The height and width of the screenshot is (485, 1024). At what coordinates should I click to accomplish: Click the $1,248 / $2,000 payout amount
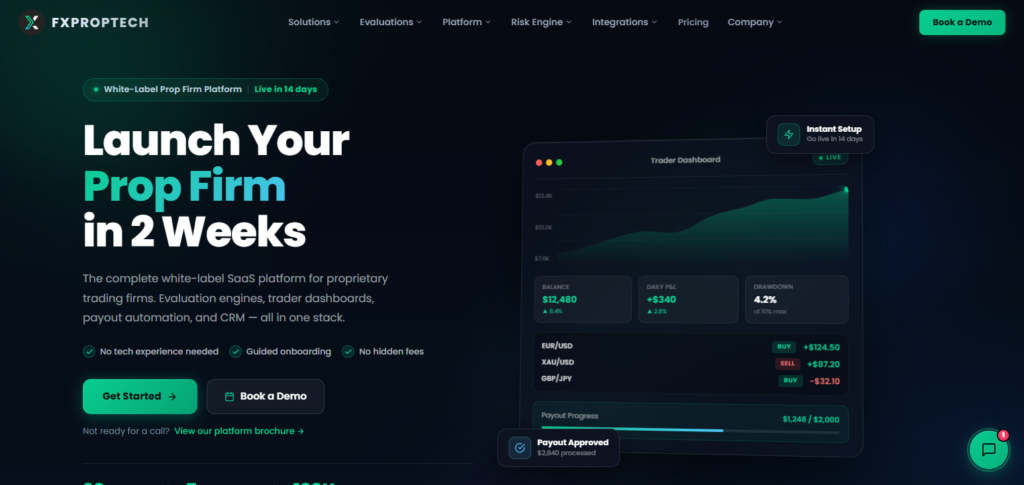[x=811, y=419]
